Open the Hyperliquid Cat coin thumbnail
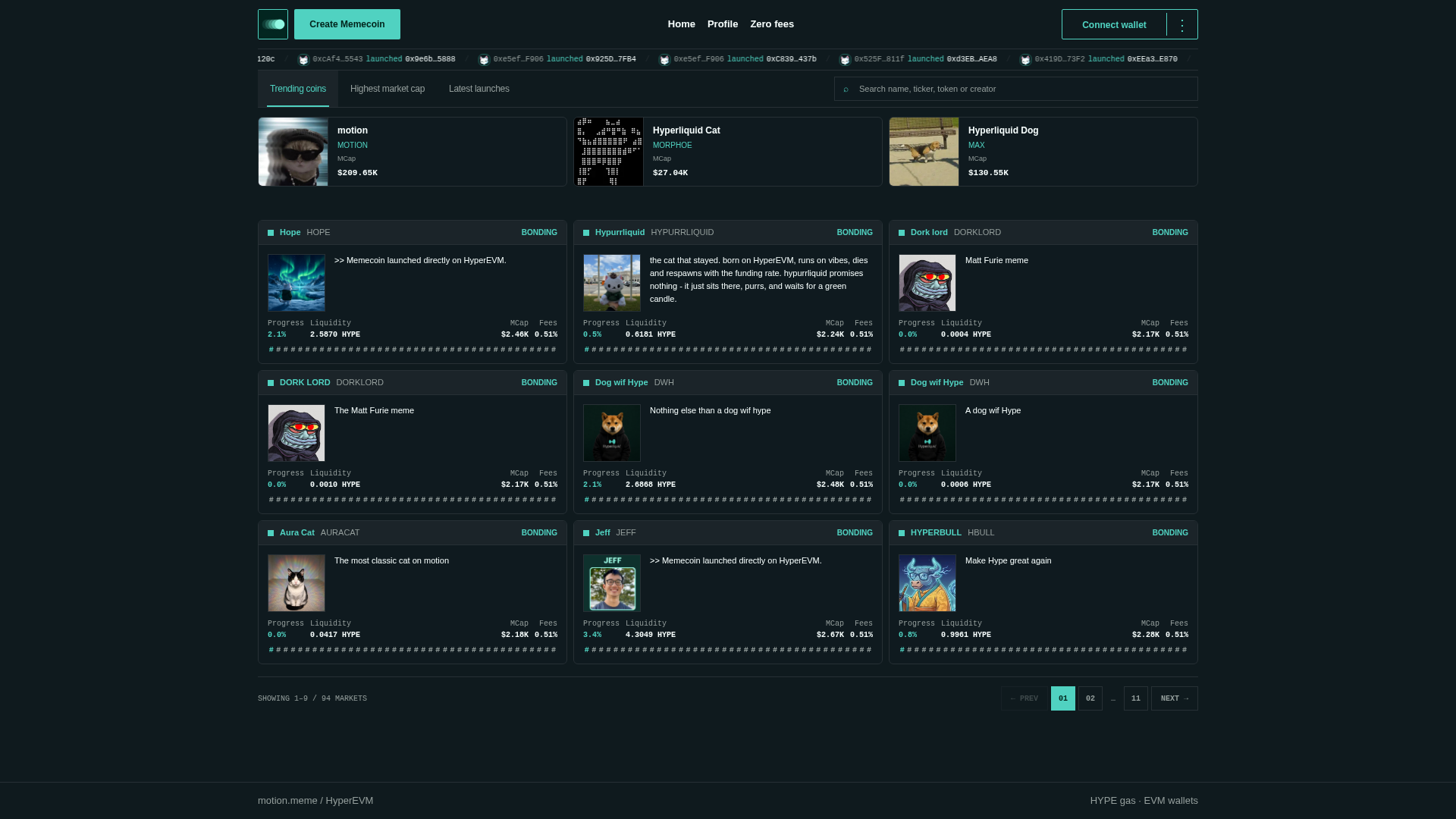Image resolution: width=1456 pixels, height=819 pixels. (609, 152)
